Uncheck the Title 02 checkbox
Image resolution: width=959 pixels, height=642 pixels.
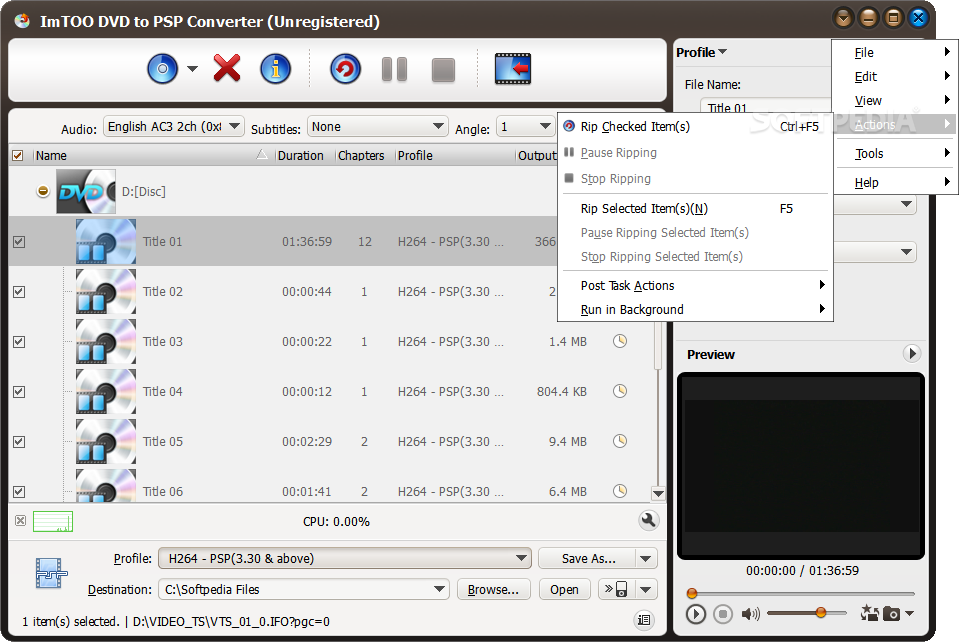point(19,292)
